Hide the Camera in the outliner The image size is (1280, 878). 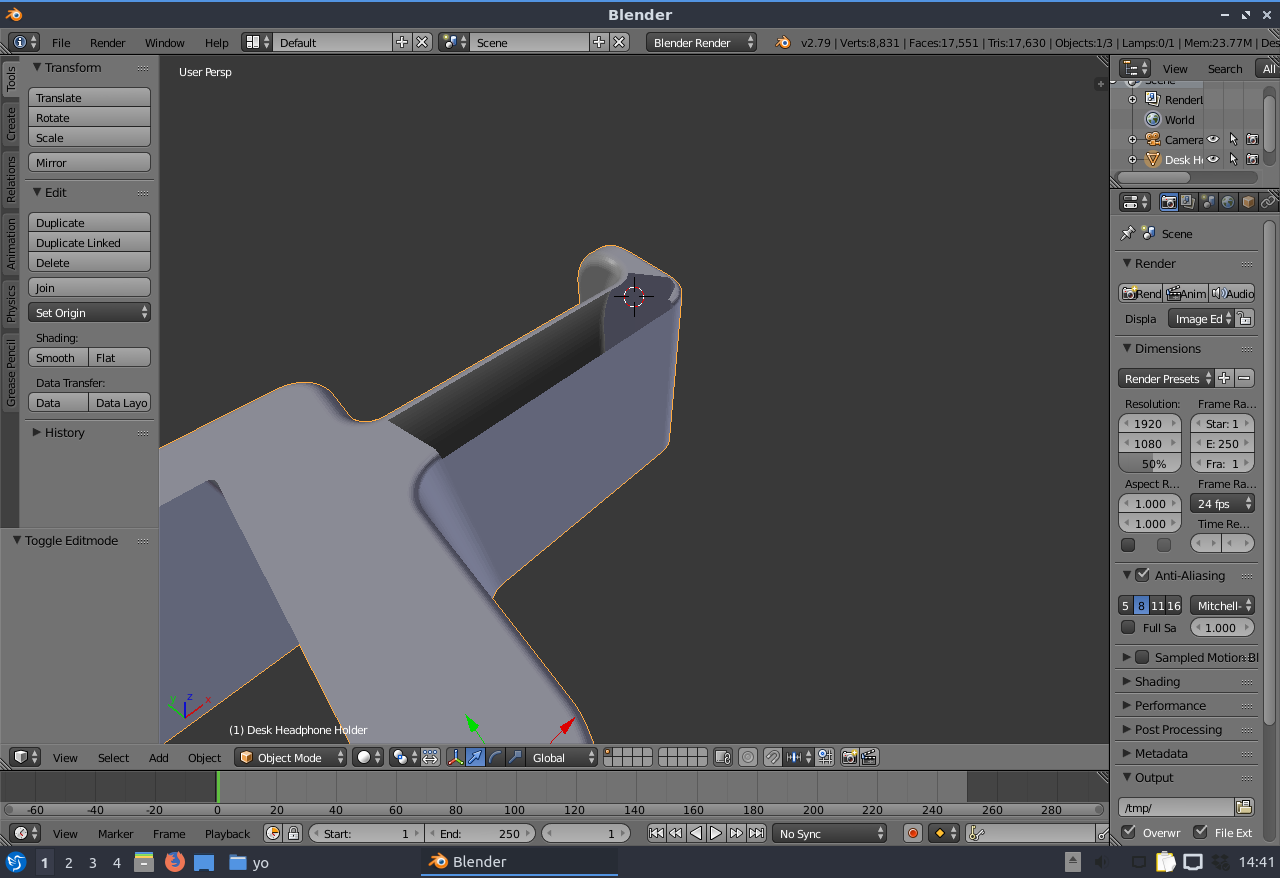pos(1213,140)
